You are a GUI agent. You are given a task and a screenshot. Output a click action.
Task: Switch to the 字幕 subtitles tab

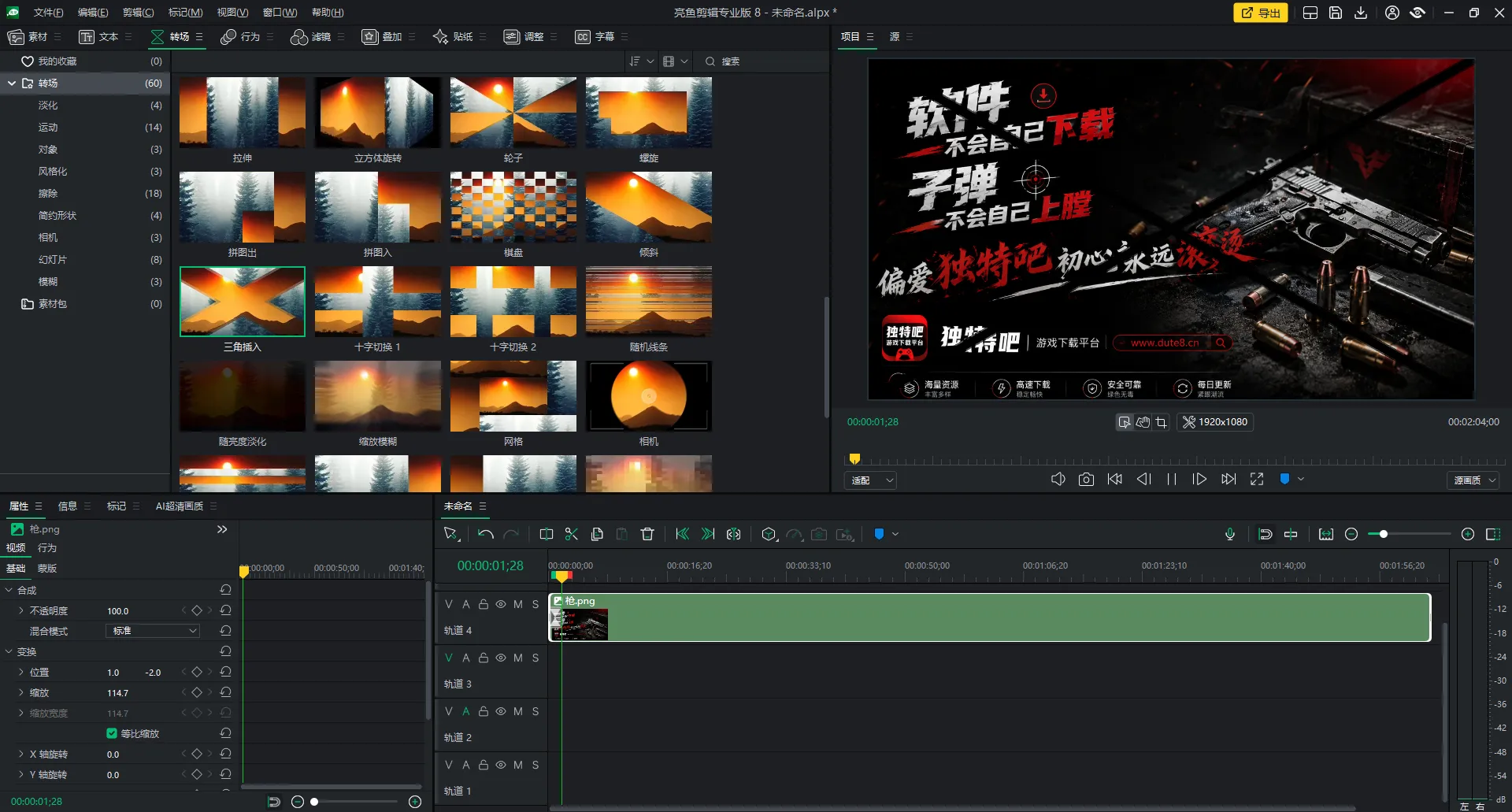pos(595,37)
